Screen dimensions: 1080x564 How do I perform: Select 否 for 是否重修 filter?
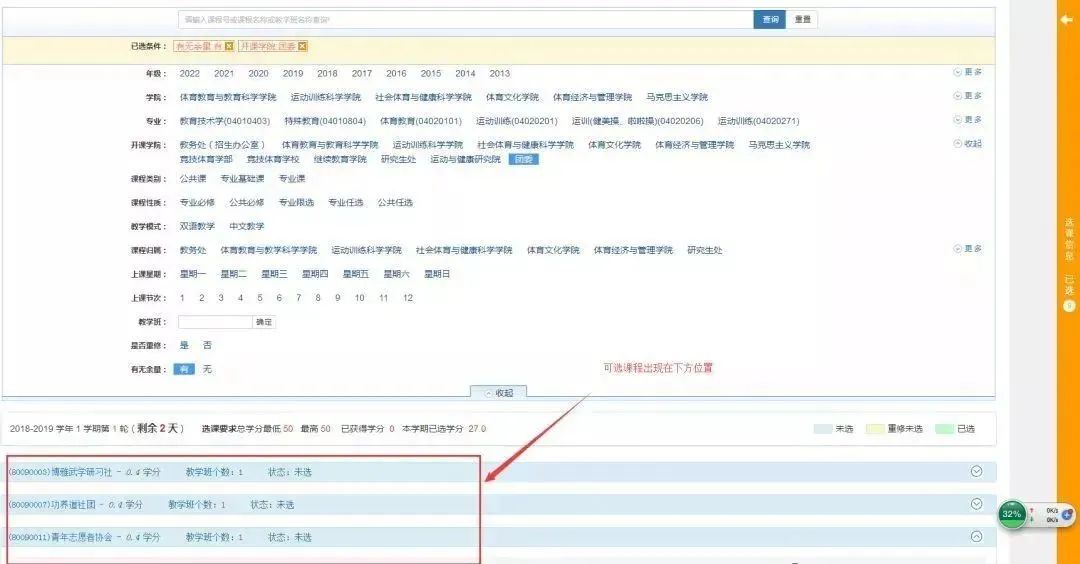[207, 345]
